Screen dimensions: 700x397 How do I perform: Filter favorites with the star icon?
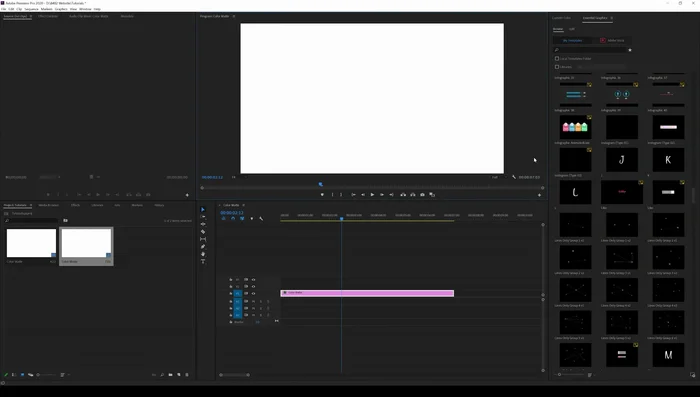click(630, 50)
